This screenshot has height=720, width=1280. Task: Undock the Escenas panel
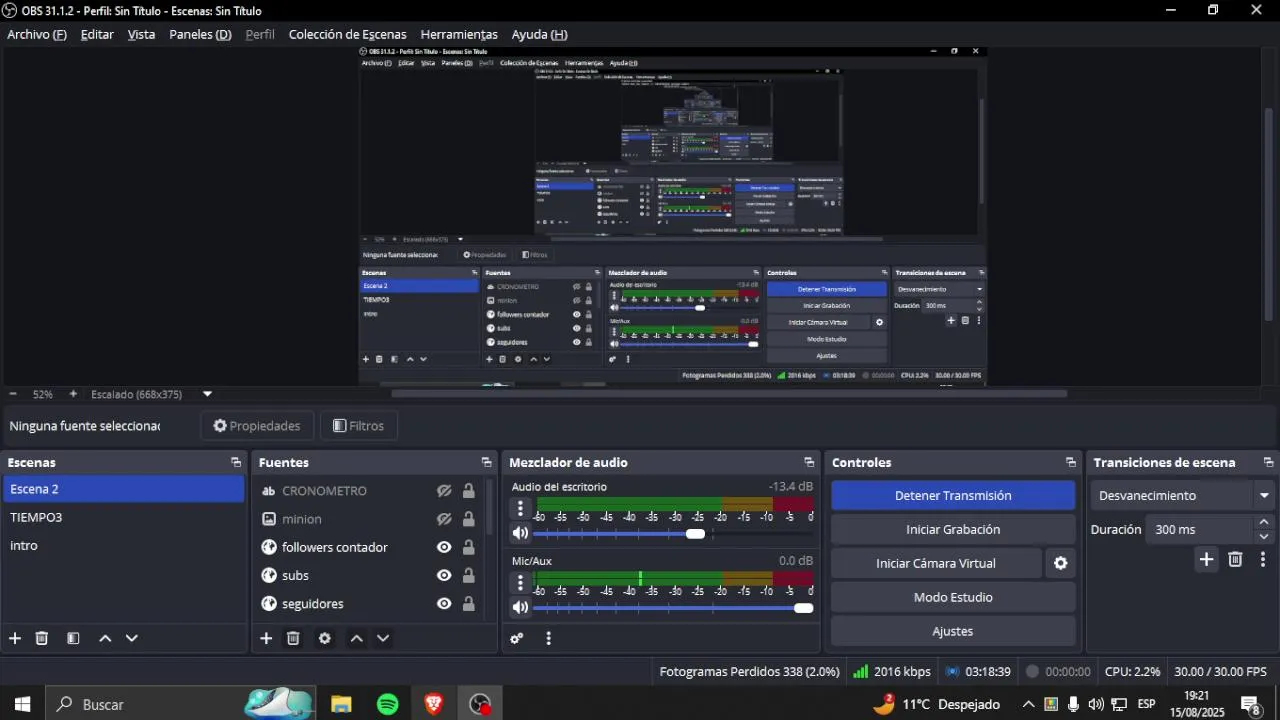(236, 462)
